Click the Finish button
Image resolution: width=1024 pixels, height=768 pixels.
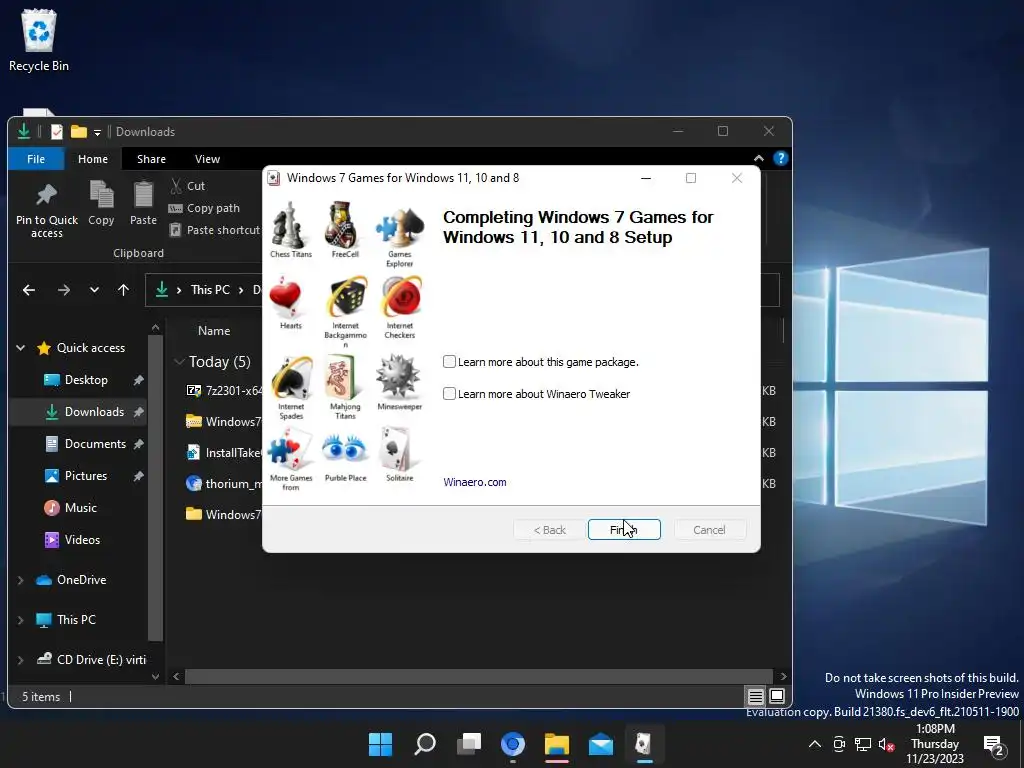(x=624, y=530)
